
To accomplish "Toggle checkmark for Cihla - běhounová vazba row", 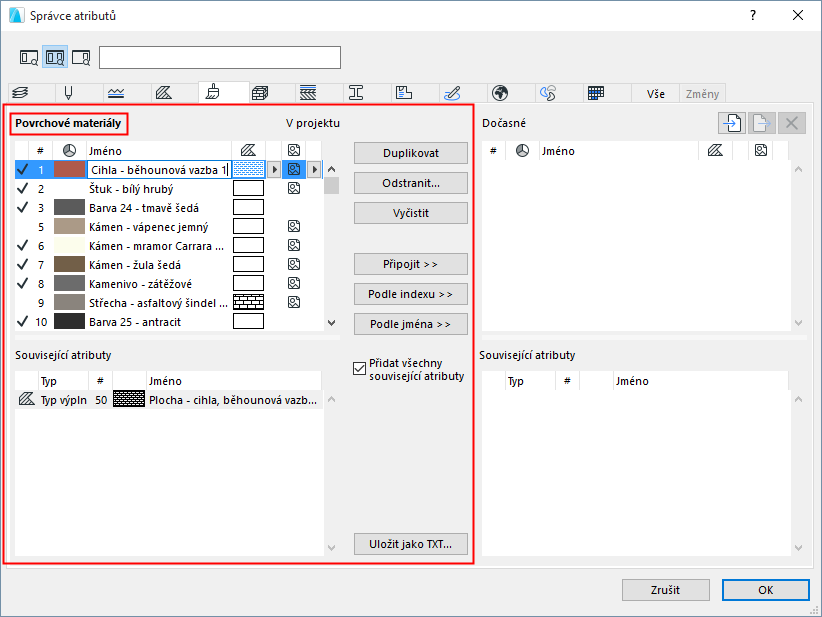I will coord(23,169).
